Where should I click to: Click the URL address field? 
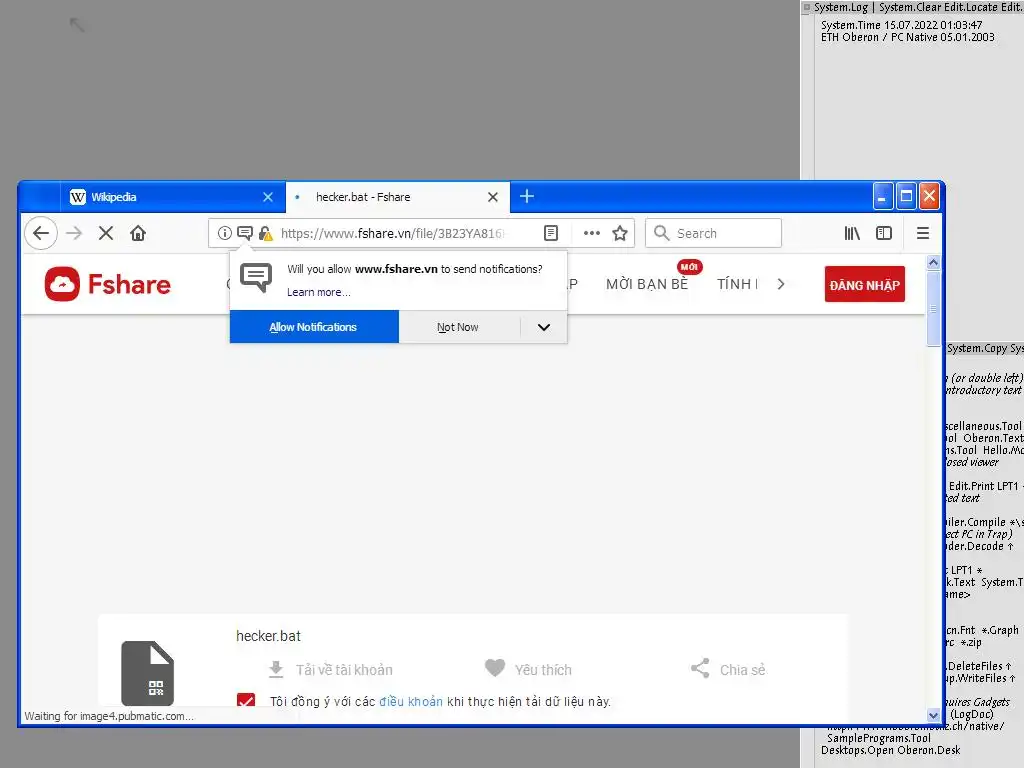coord(392,233)
